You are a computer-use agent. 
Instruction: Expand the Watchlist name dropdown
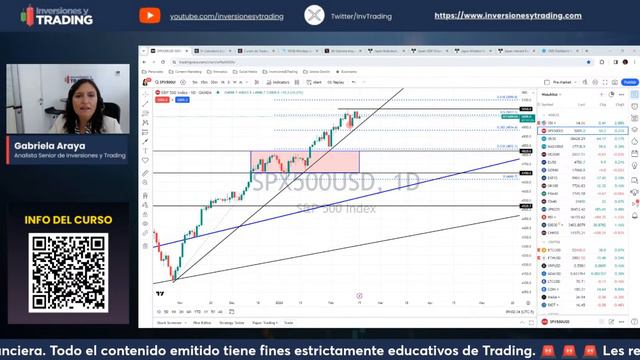click(x=551, y=94)
